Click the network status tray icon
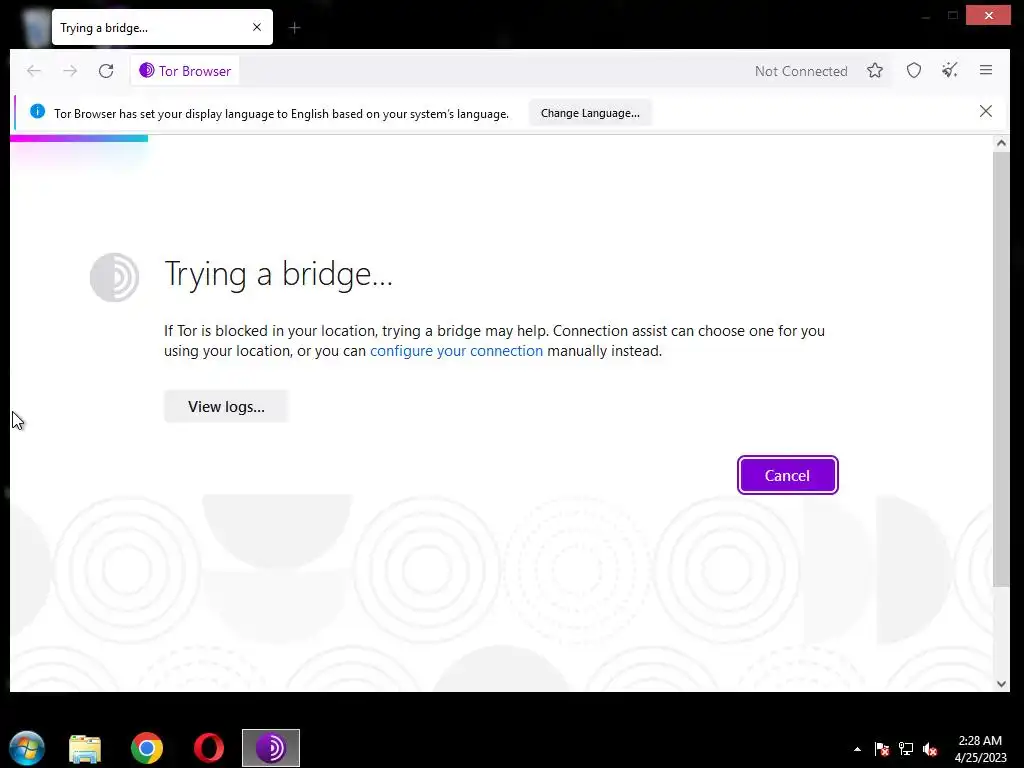The width and height of the screenshot is (1024, 768). pyautogui.click(x=906, y=748)
